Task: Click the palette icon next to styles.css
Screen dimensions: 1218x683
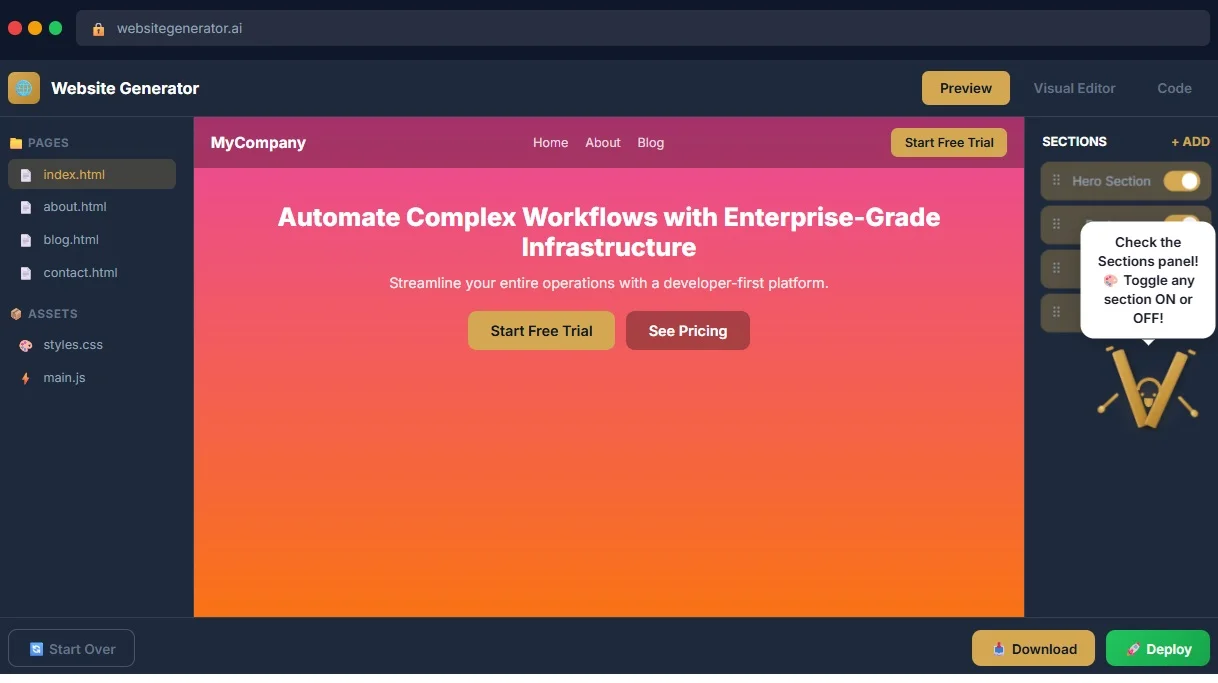Action: coord(26,345)
